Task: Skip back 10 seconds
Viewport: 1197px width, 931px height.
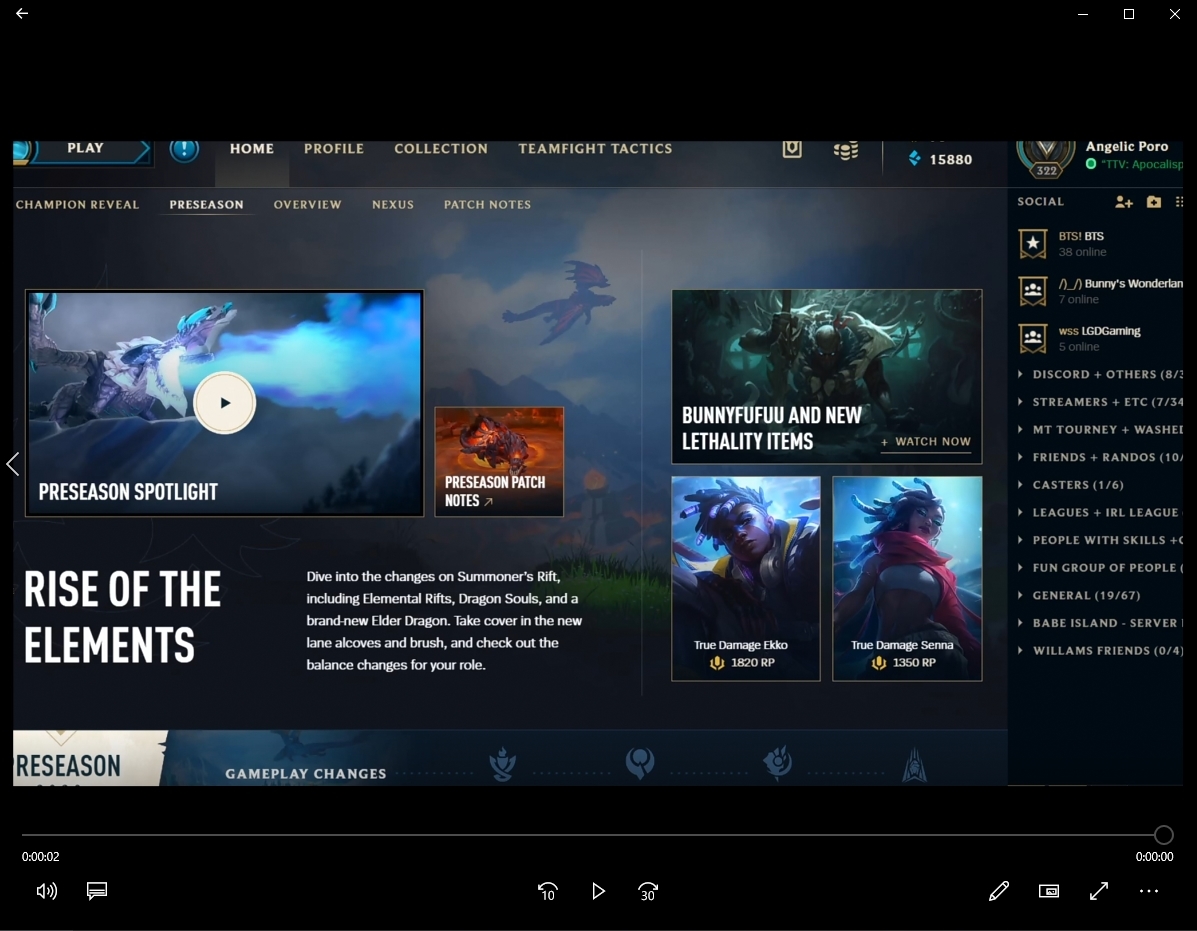Action: (547, 891)
